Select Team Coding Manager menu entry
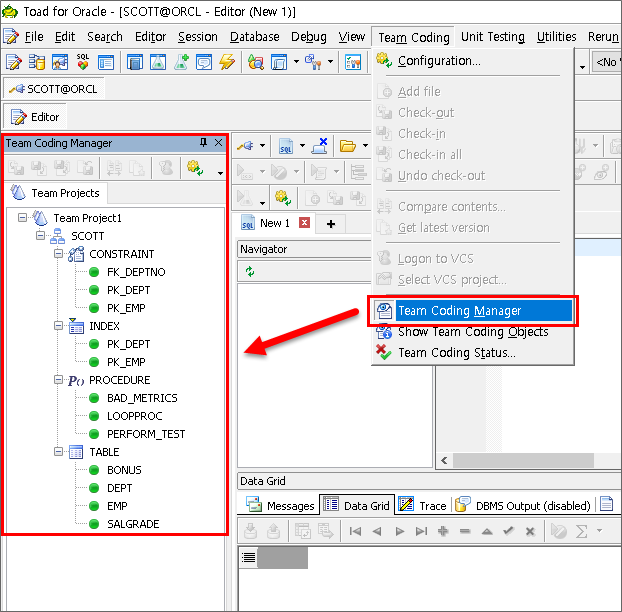 click(473, 311)
